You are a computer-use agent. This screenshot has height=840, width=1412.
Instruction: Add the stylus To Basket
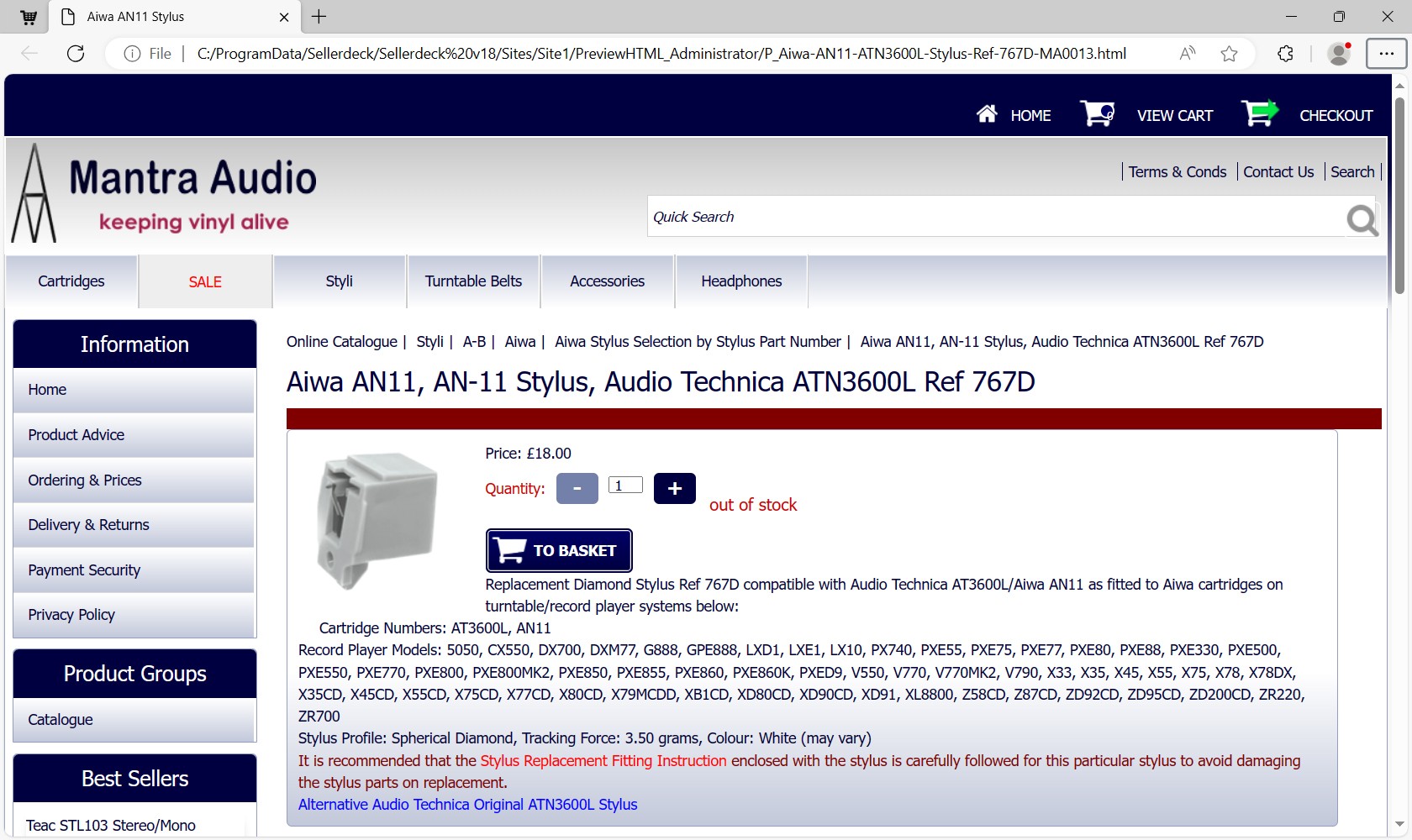[x=559, y=550]
